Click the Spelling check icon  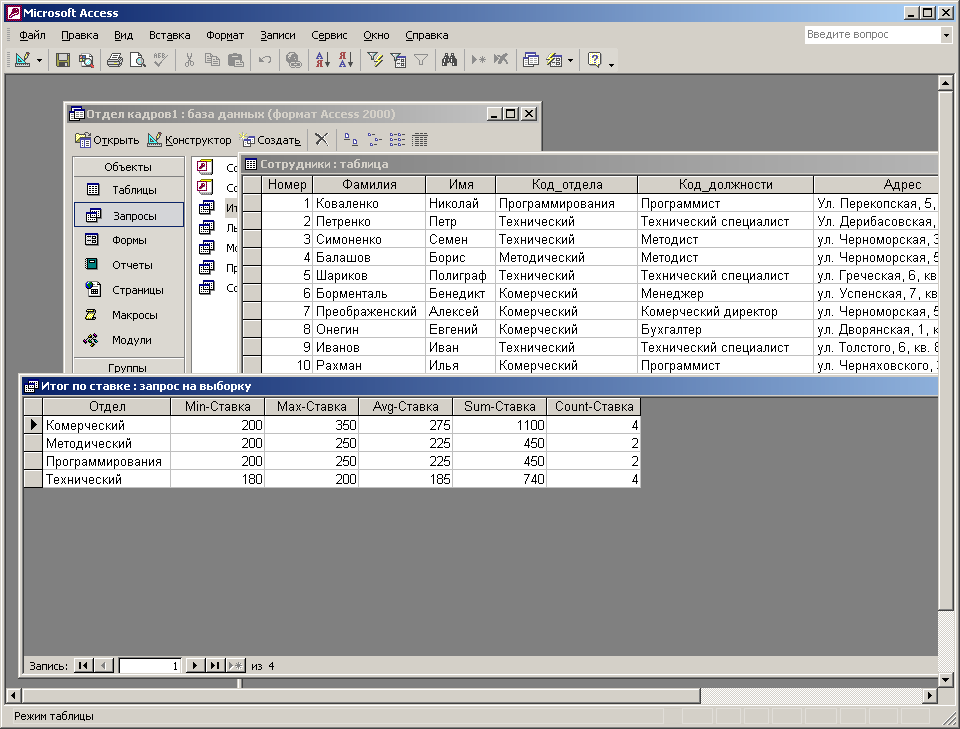tap(160, 60)
